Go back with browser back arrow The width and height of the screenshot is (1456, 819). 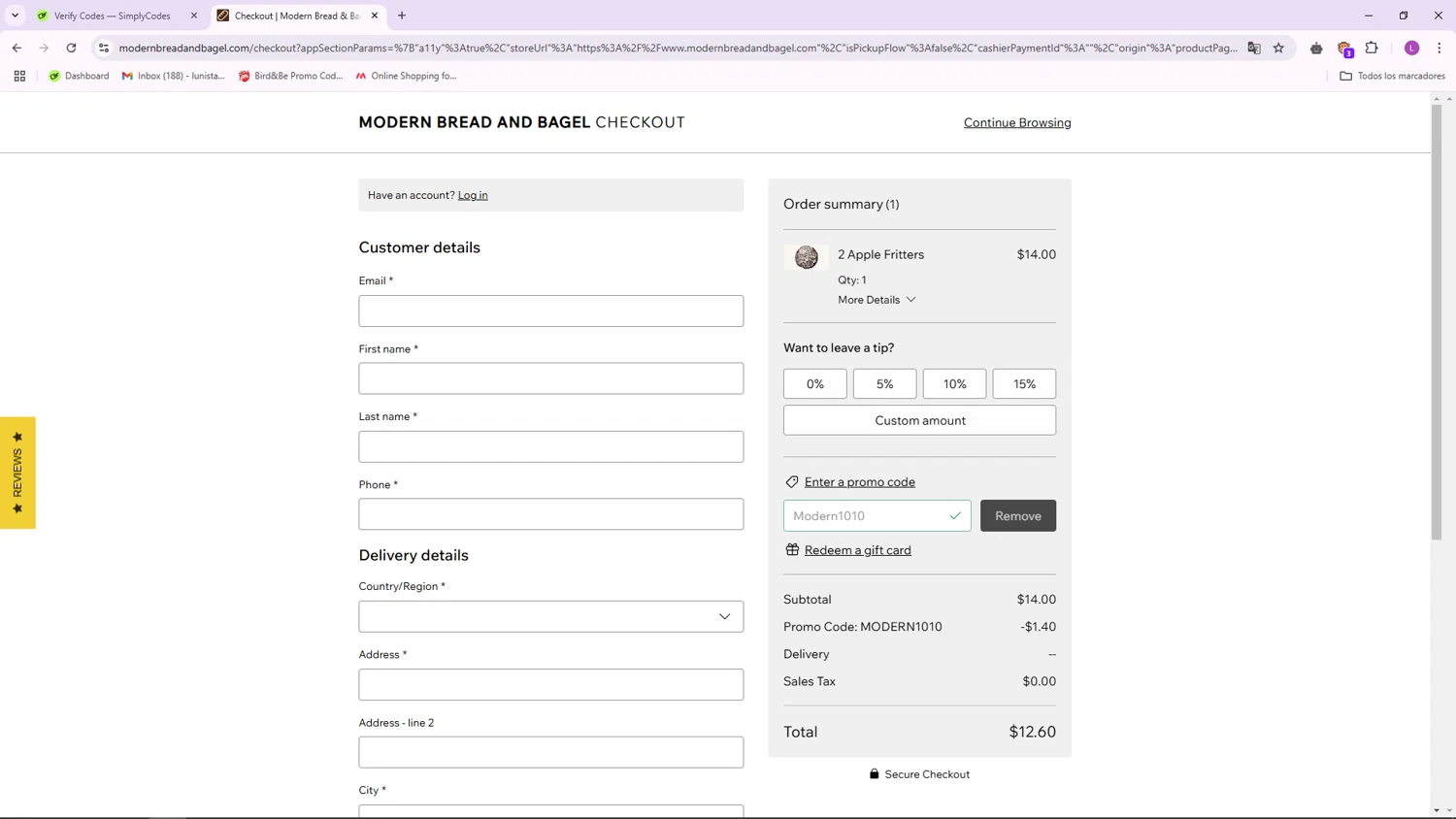click(17, 48)
